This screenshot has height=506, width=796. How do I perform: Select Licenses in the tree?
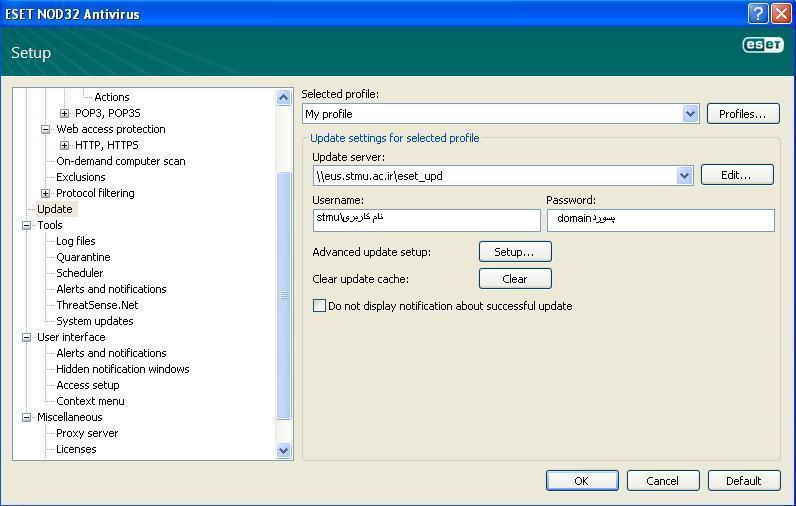click(76, 449)
